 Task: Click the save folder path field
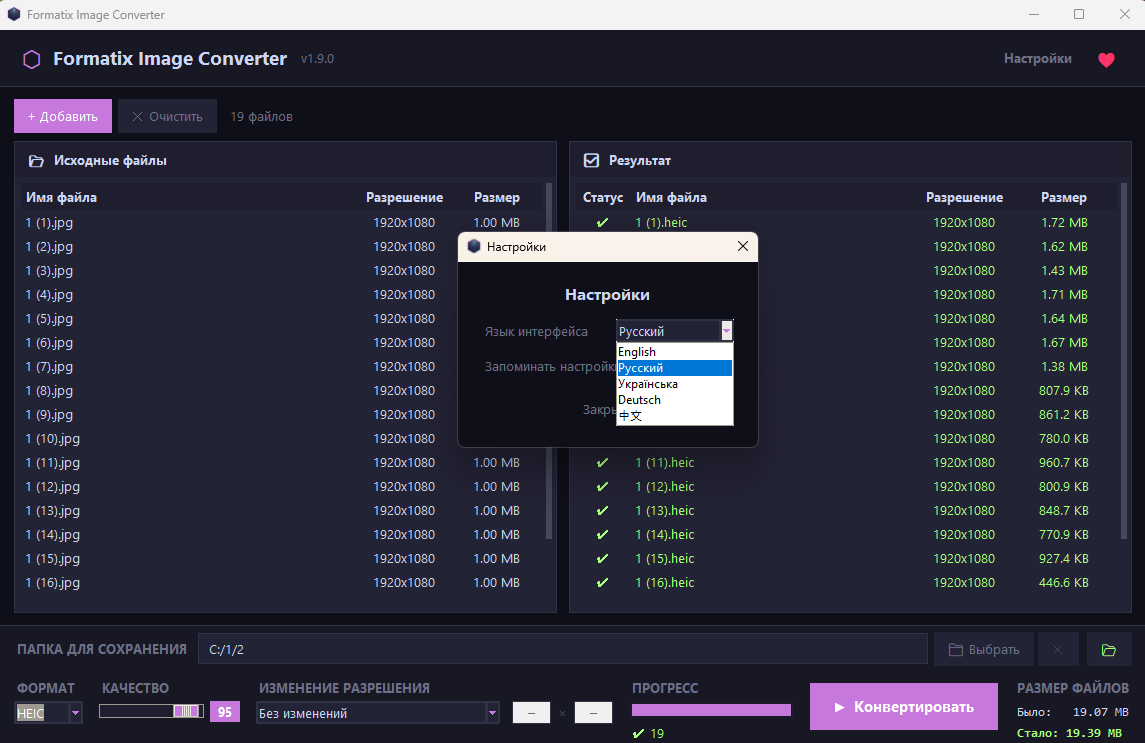point(562,649)
